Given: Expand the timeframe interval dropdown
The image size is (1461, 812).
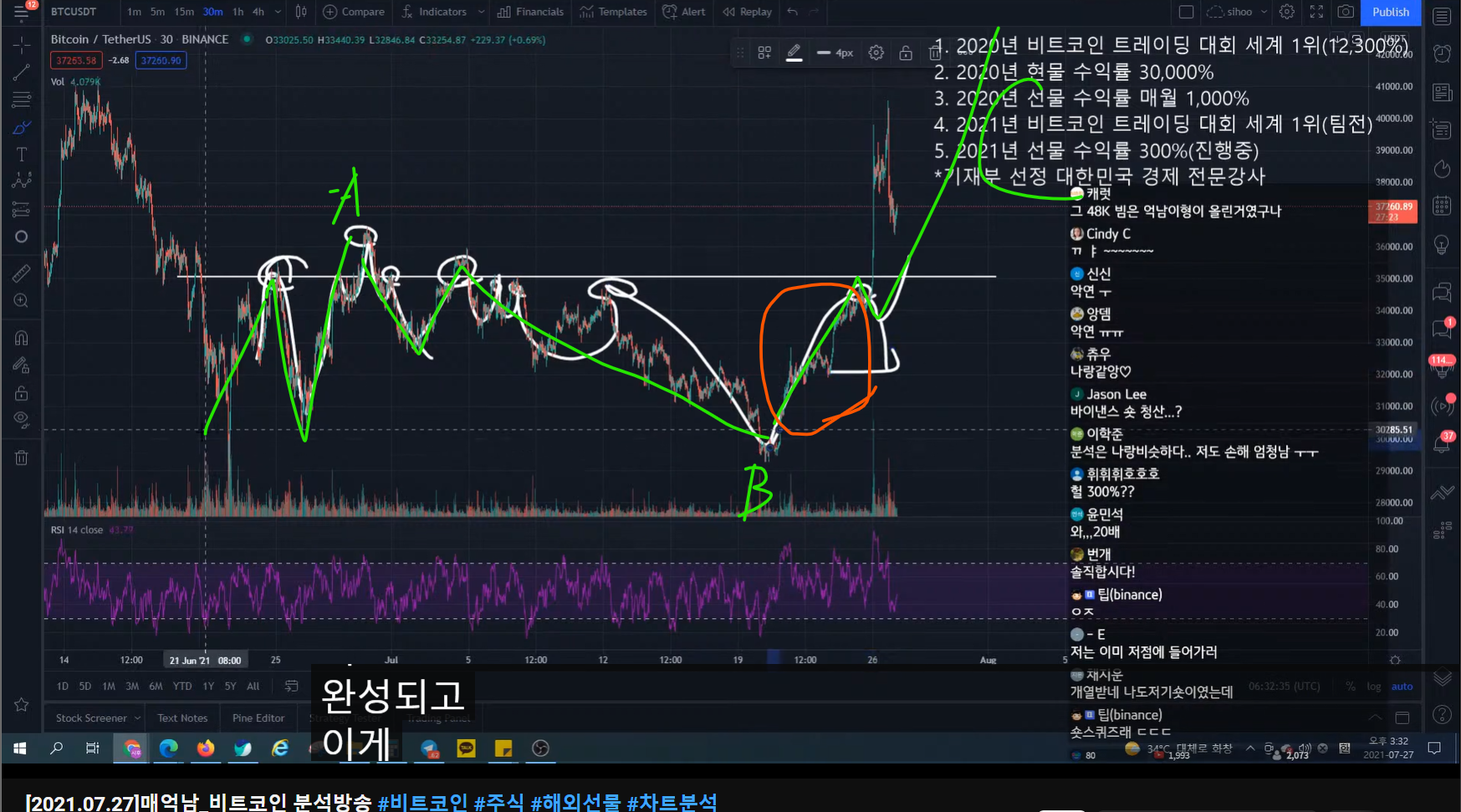Looking at the screenshot, I should (x=278, y=12).
